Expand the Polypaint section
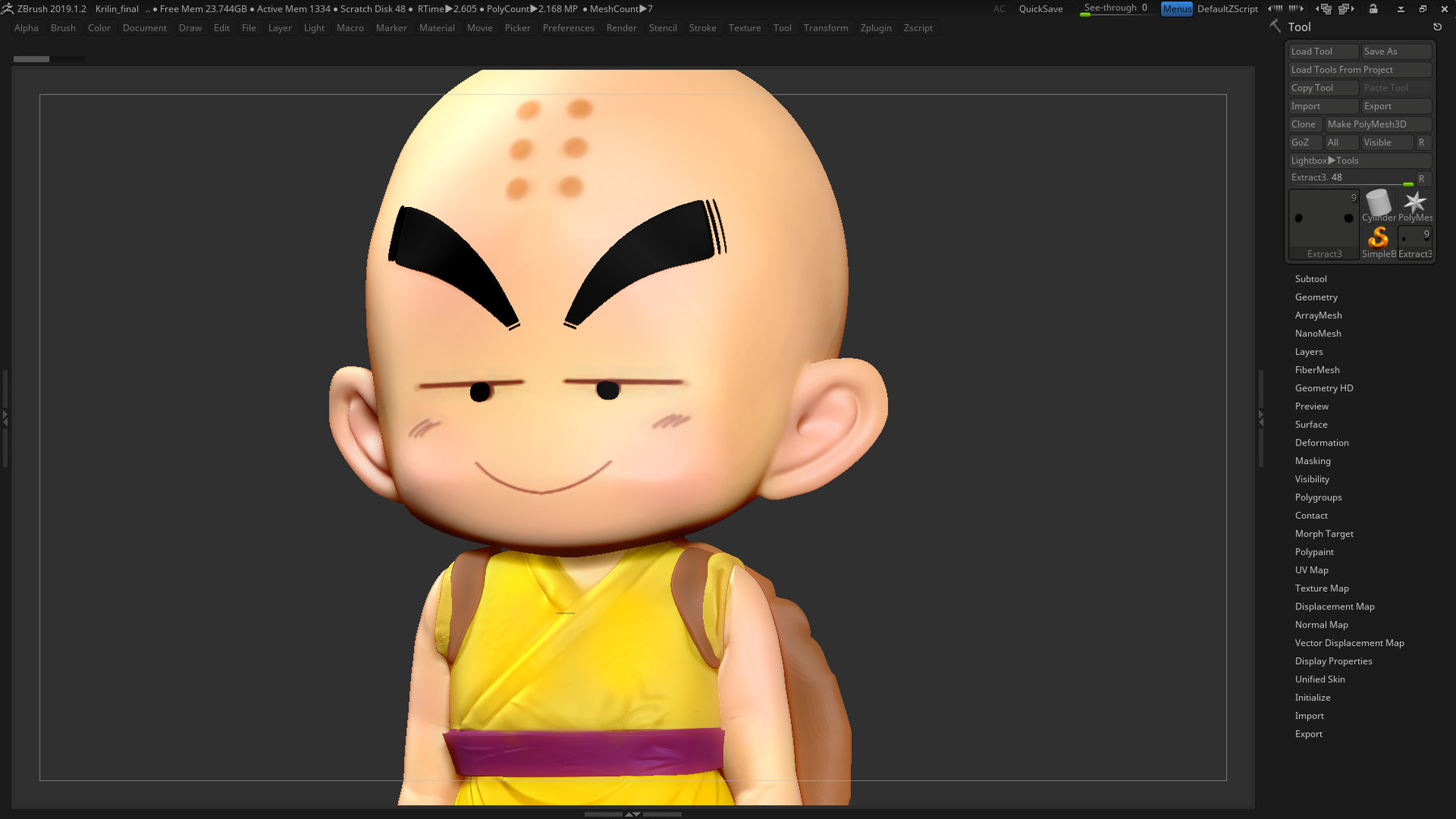1456x819 pixels. 1314,552
